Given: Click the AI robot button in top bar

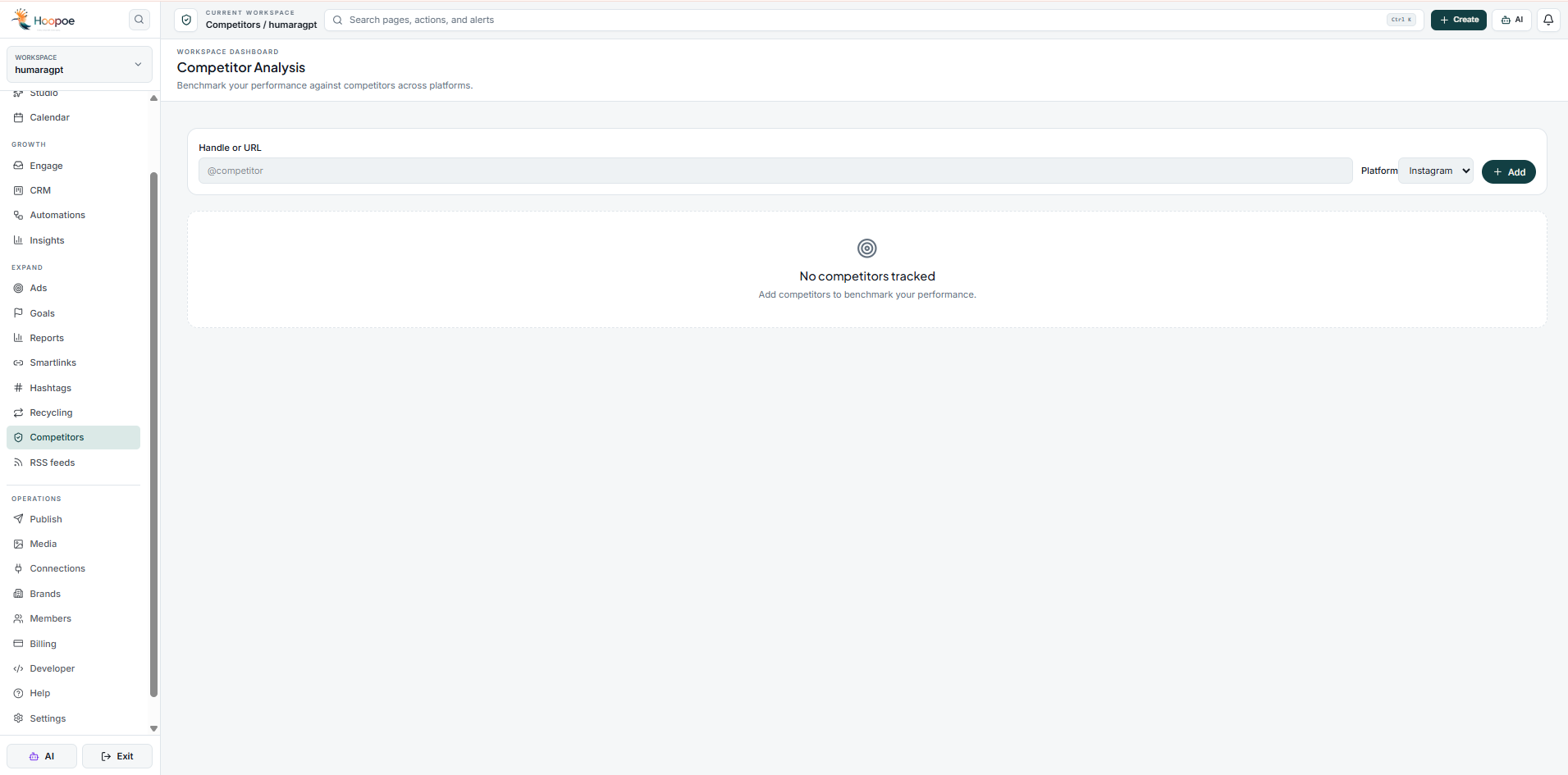Looking at the screenshot, I should click(x=1511, y=20).
